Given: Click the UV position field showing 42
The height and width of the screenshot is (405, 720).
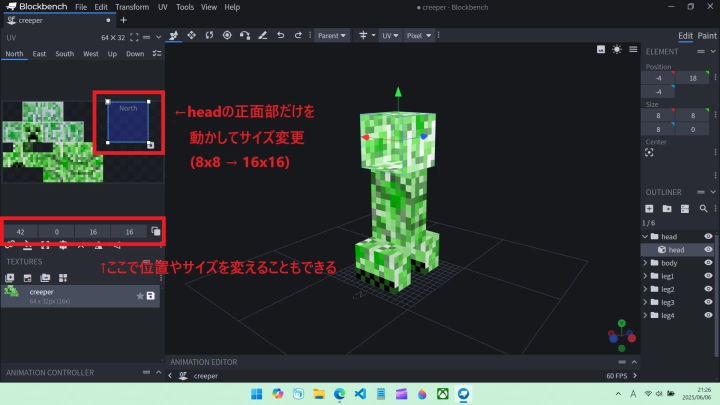Looking at the screenshot, I should (20, 231).
